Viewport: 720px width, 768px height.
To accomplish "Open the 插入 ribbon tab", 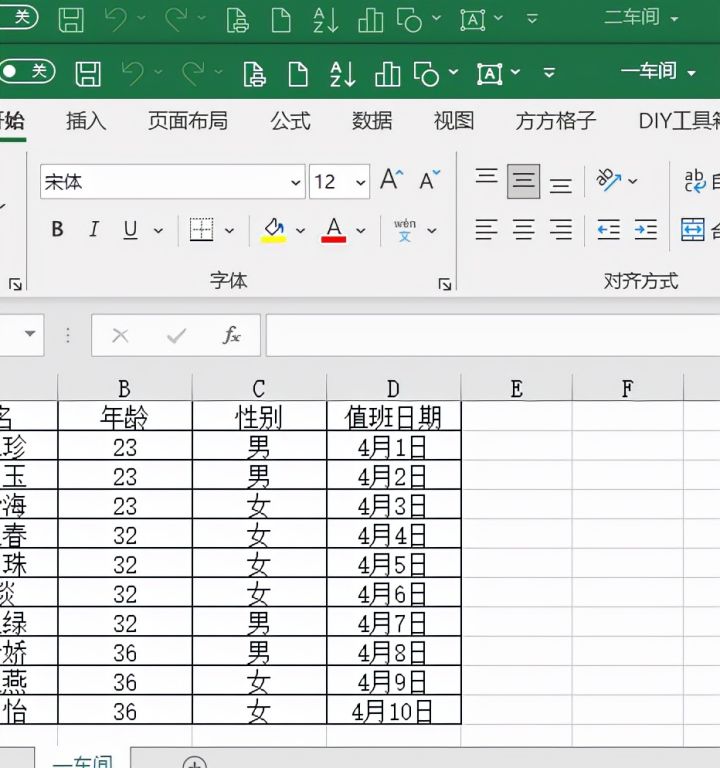I will pyautogui.click(x=86, y=120).
